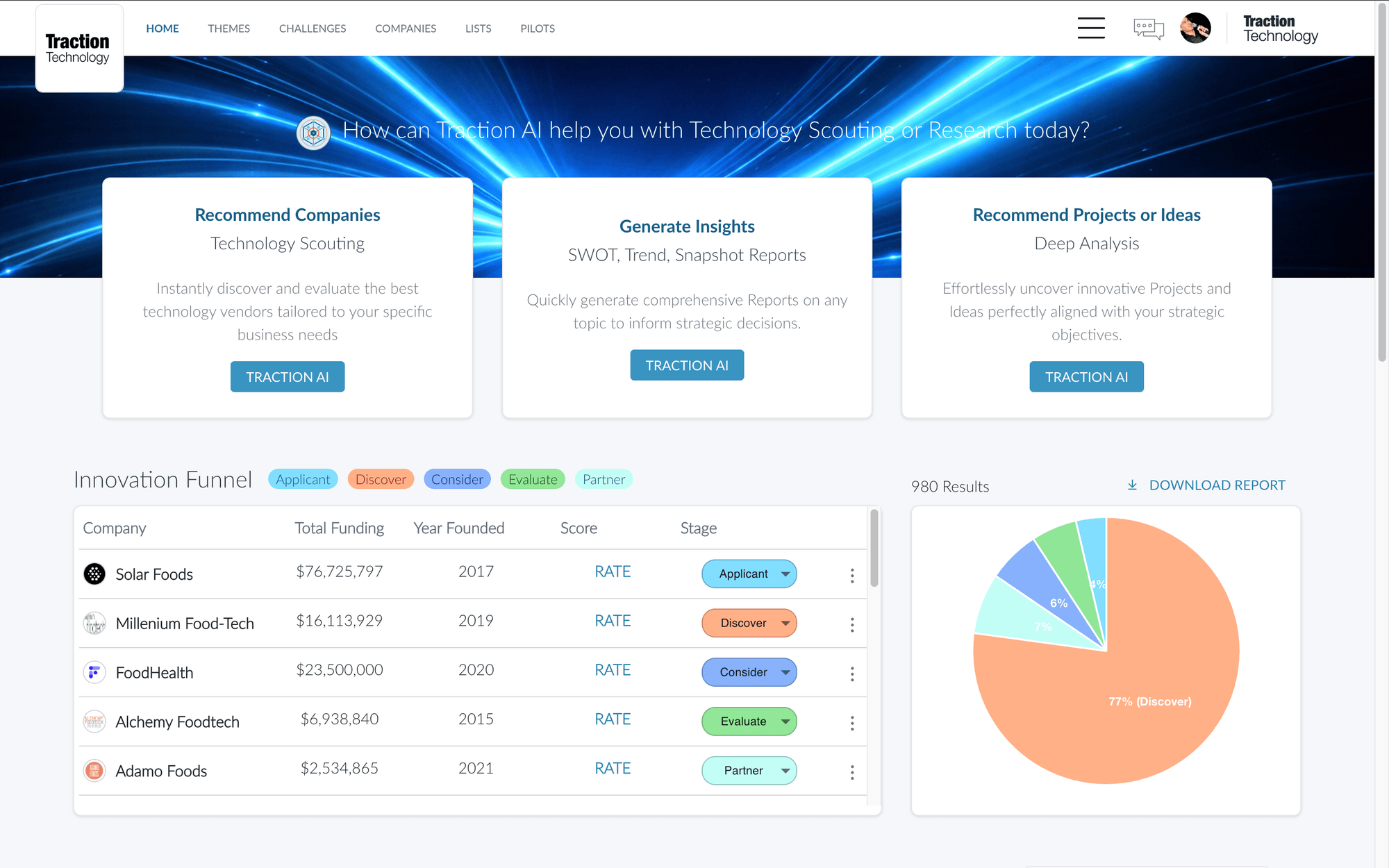Toggle the Evaluate funnel filter chip
This screenshot has height=868, width=1389.
(x=533, y=479)
